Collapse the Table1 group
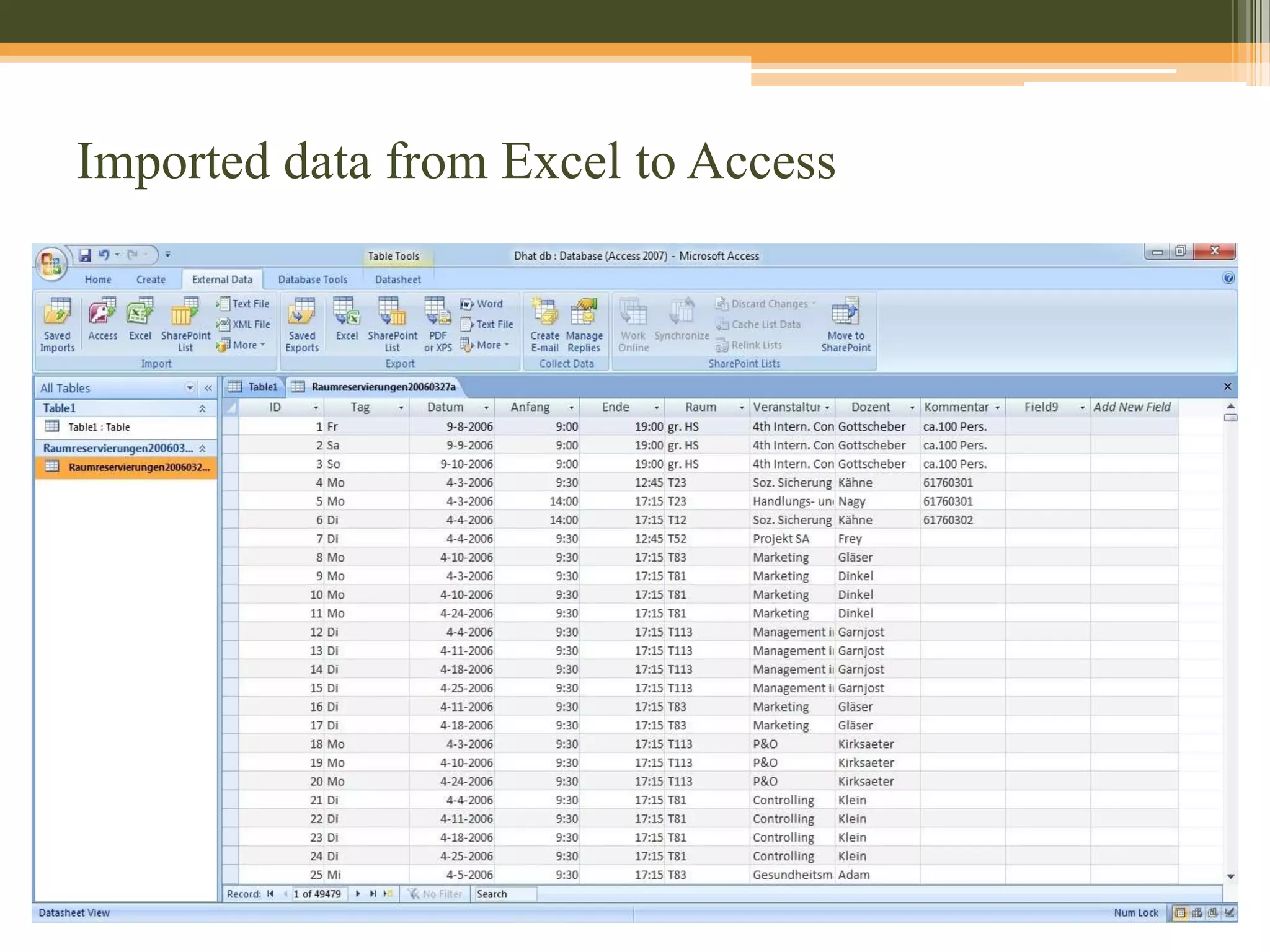This screenshot has height=952, width=1270. click(x=202, y=408)
